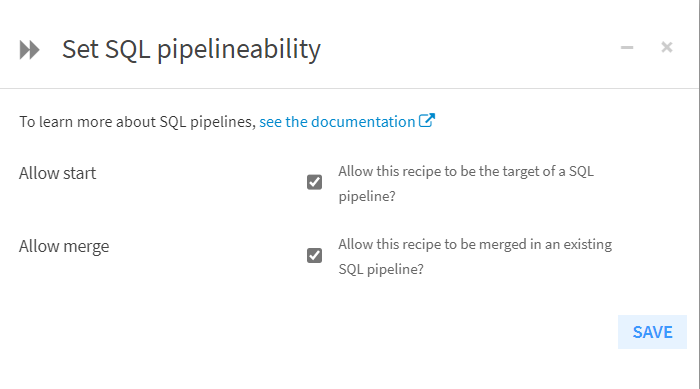Viewport: 700px width, 389px height.
Task: Uncheck the Allow merge checkbox
Action: [x=314, y=255]
